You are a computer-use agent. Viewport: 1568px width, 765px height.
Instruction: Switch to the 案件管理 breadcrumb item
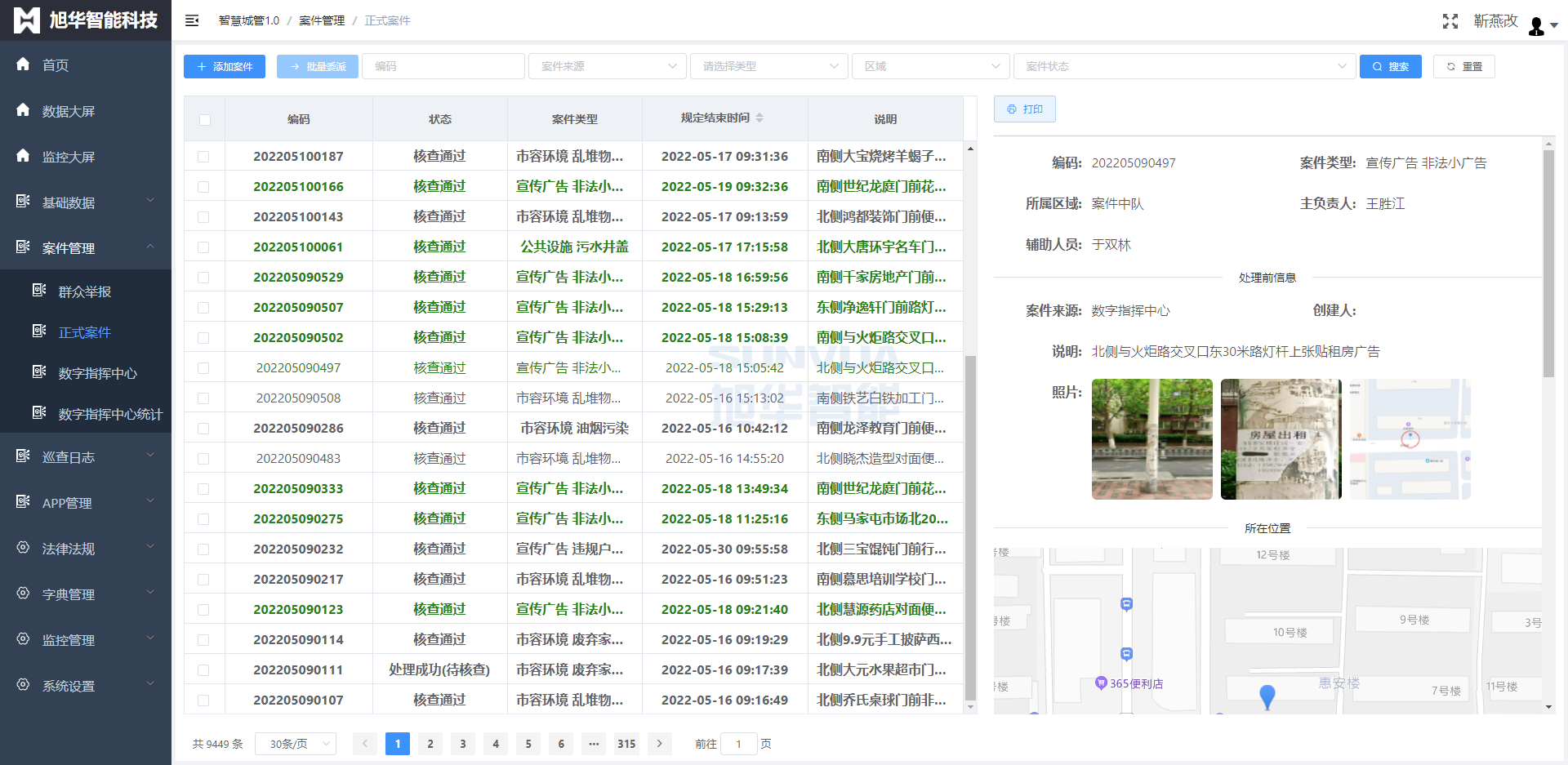[x=322, y=20]
